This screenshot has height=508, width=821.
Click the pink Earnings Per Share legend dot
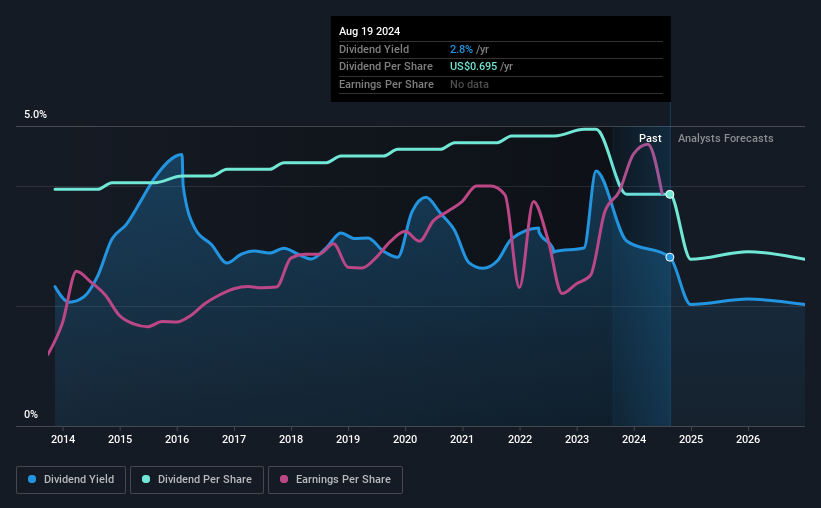(x=284, y=479)
